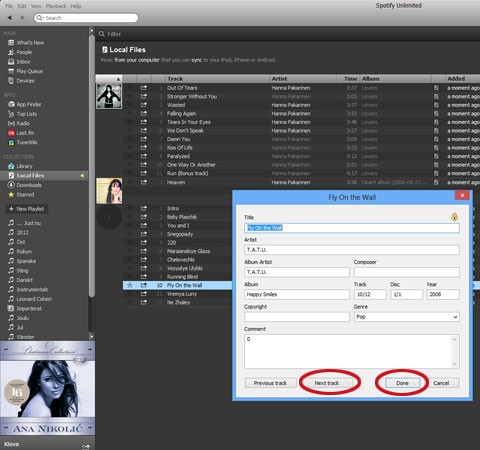Open the Inbox
The height and width of the screenshot is (450, 480).
pos(19,62)
